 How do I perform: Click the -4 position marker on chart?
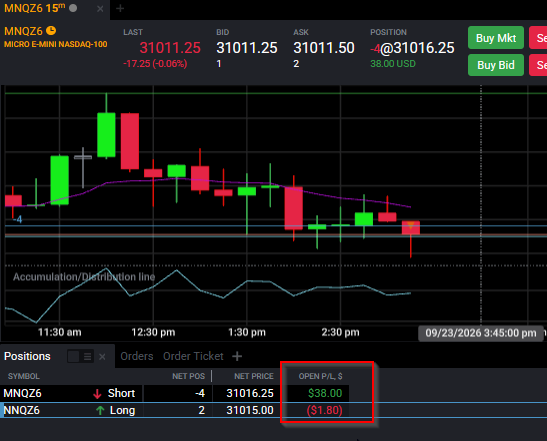coord(17,219)
